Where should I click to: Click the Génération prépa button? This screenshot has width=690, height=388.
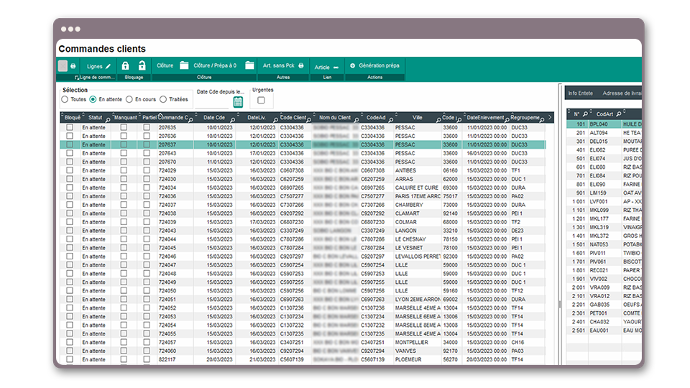[x=375, y=66]
